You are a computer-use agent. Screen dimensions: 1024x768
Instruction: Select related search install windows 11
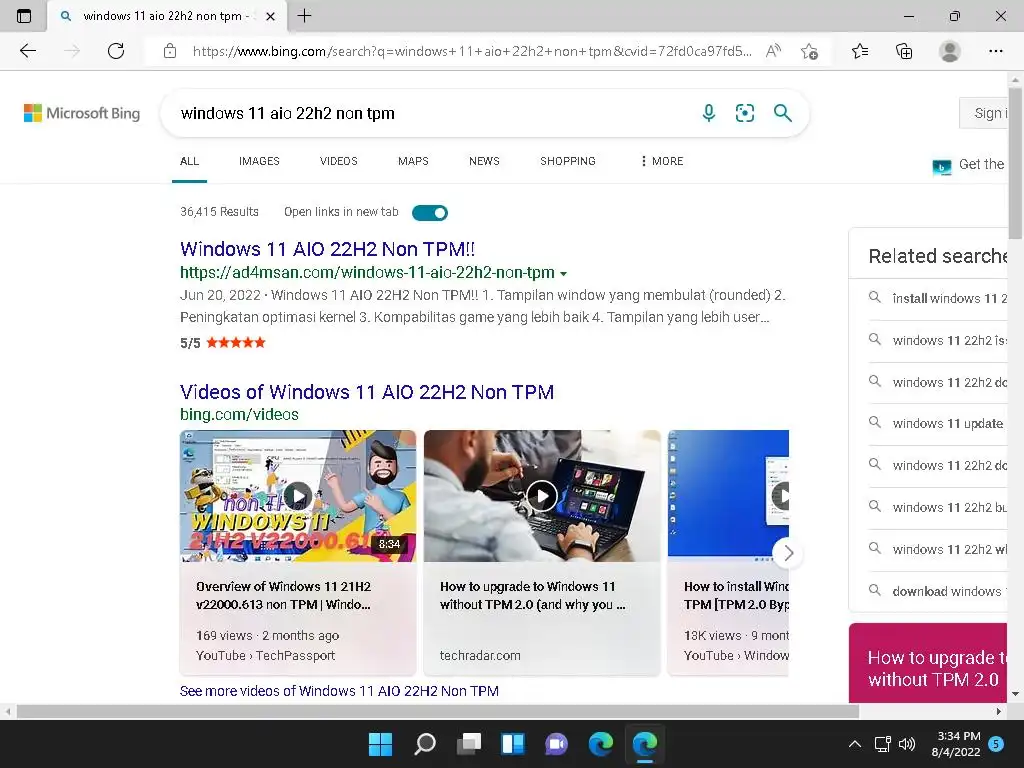coord(938,298)
